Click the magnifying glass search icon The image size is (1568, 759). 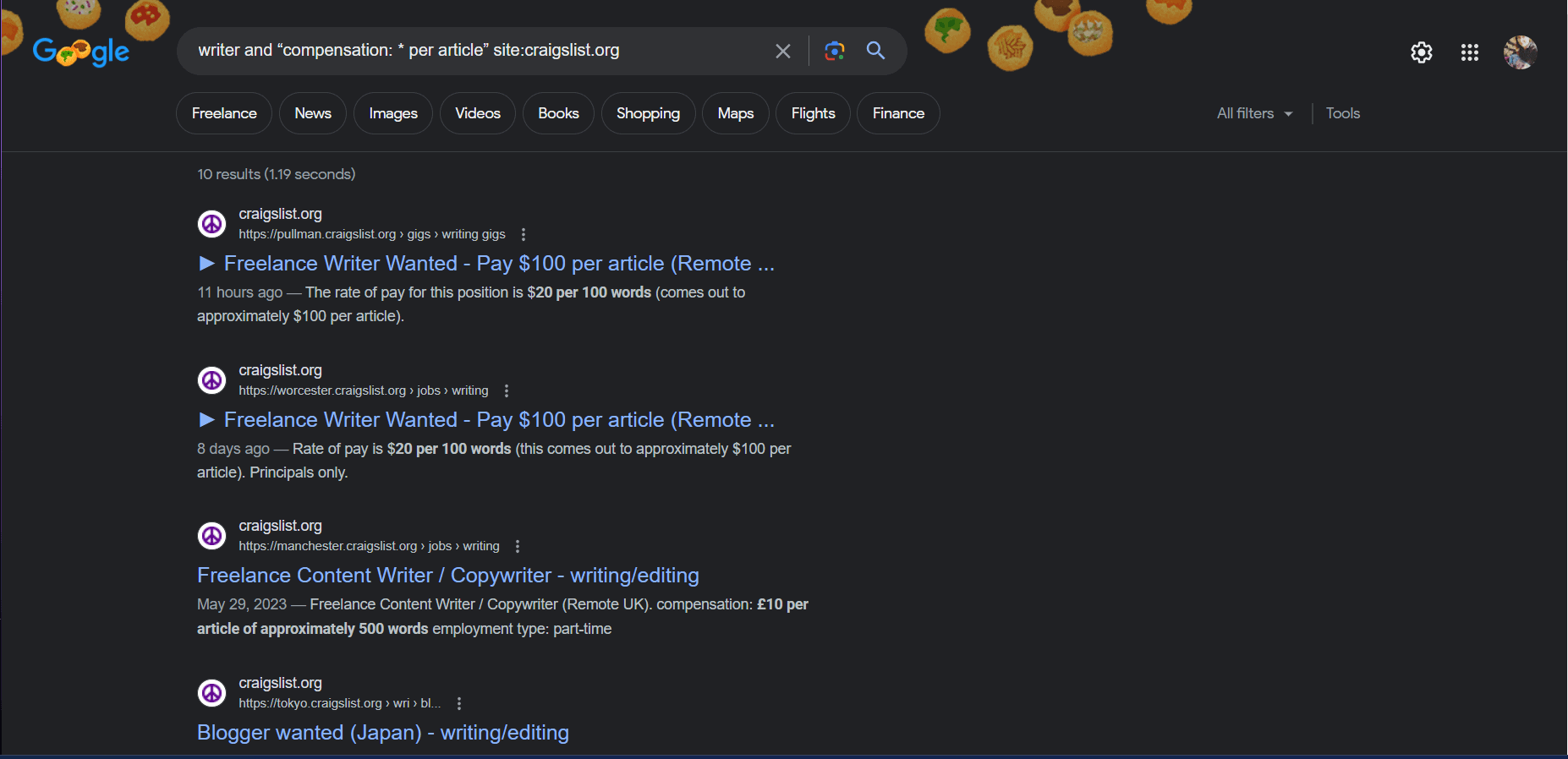(876, 51)
